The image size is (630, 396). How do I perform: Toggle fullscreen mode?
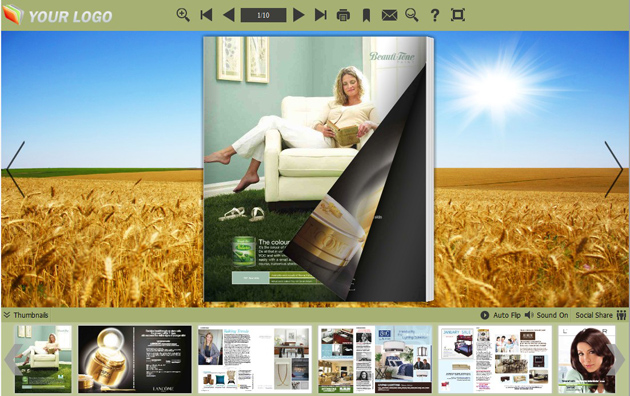[x=458, y=15]
